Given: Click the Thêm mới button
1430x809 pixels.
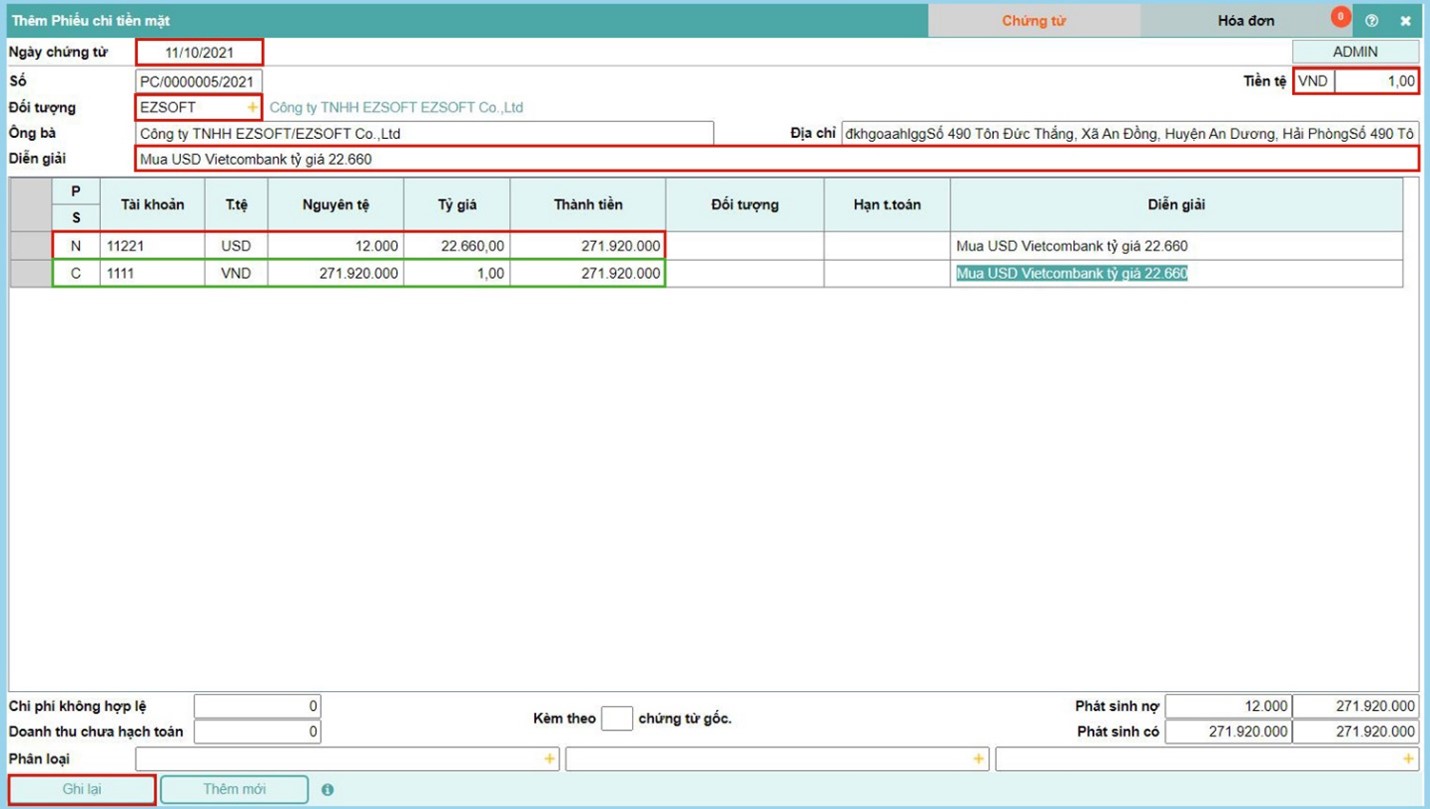Looking at the screenshot, I should click(234, 790).
